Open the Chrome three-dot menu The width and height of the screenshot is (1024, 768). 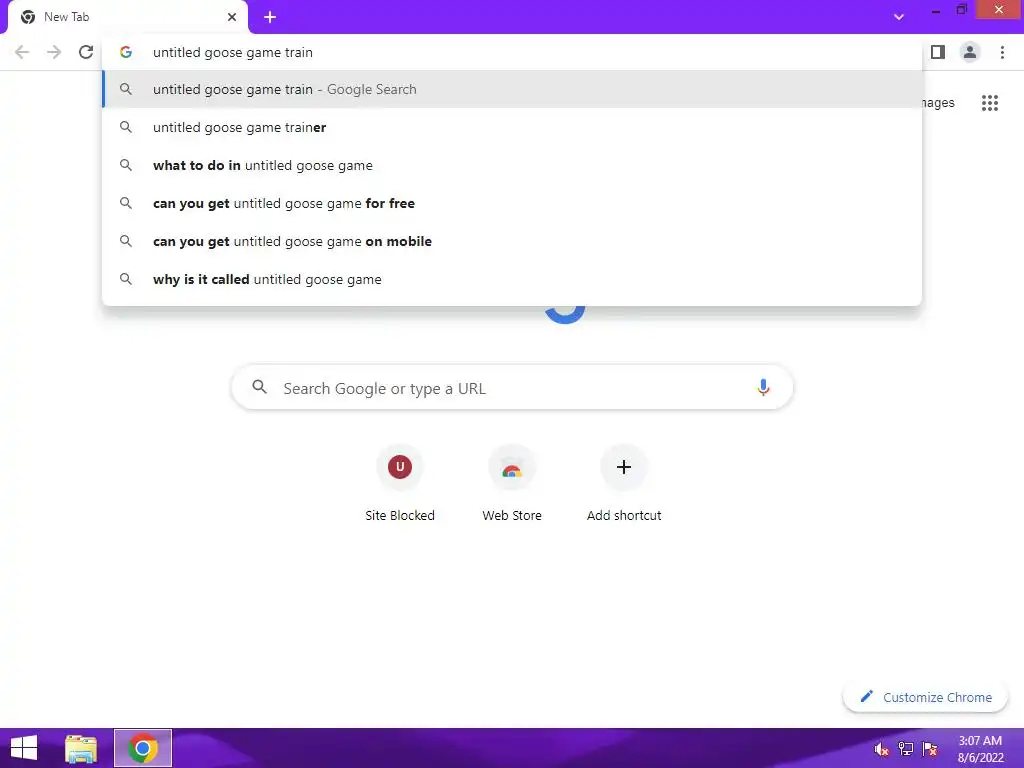(1002, 52)
